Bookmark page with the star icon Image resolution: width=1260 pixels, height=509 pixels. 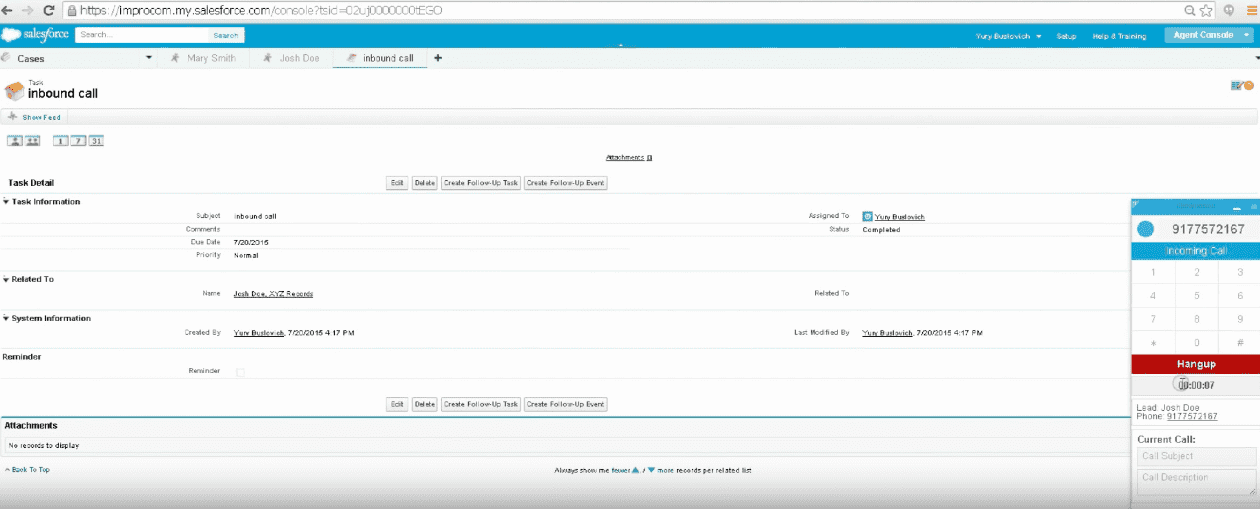pos(1206,10)
